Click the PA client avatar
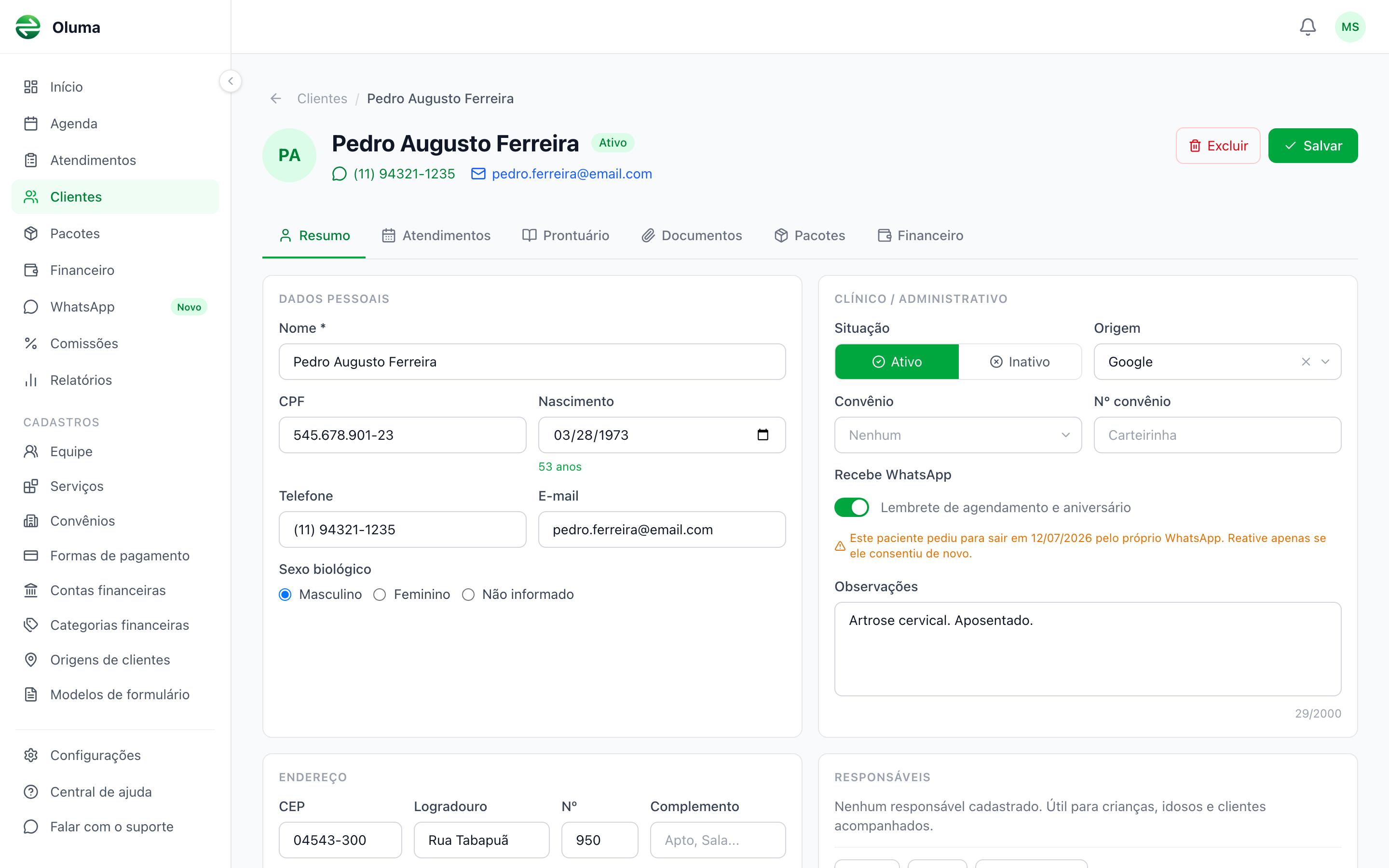1389x868 pixels. coord(289,155)
